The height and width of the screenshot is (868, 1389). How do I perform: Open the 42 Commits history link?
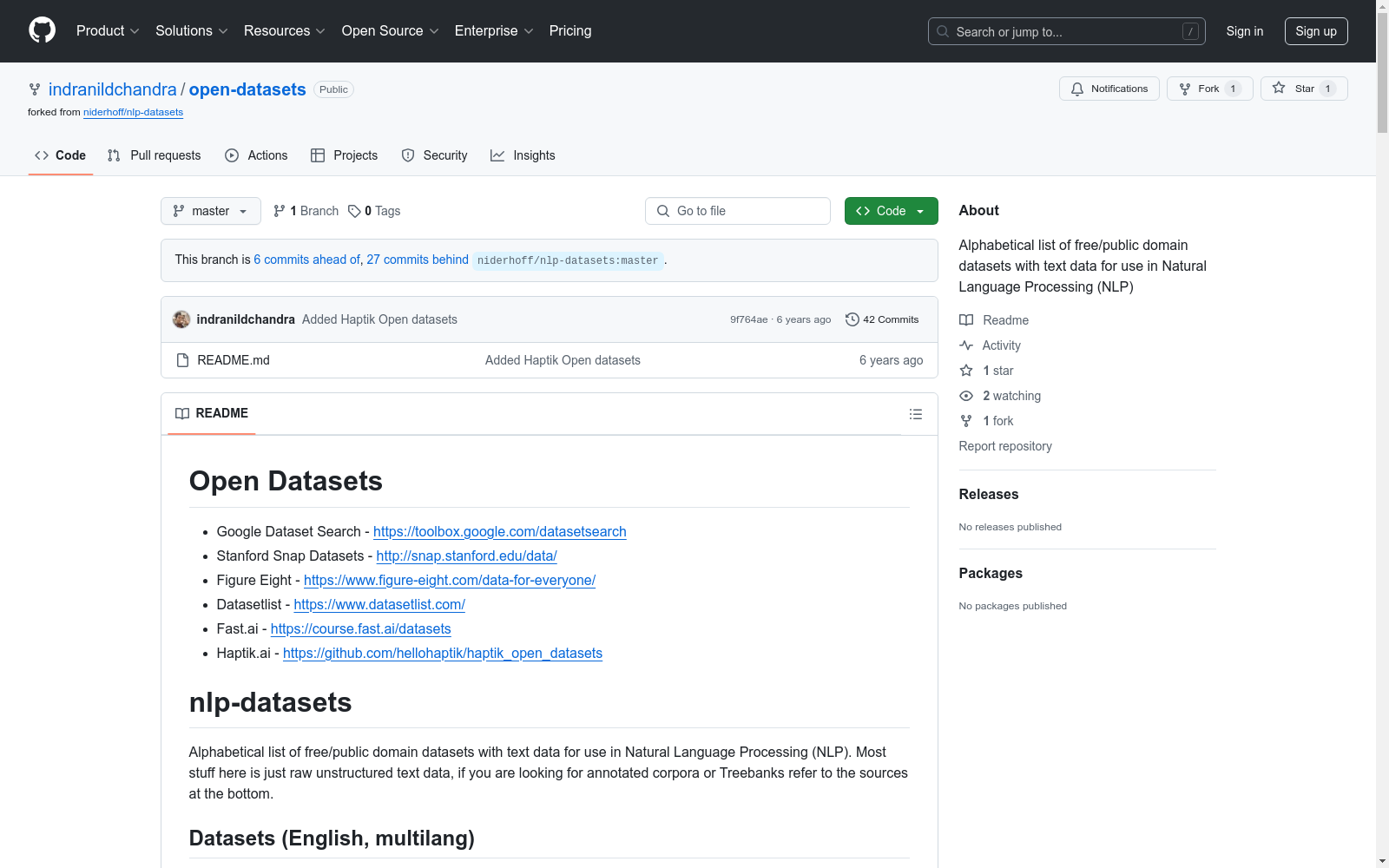882,319
